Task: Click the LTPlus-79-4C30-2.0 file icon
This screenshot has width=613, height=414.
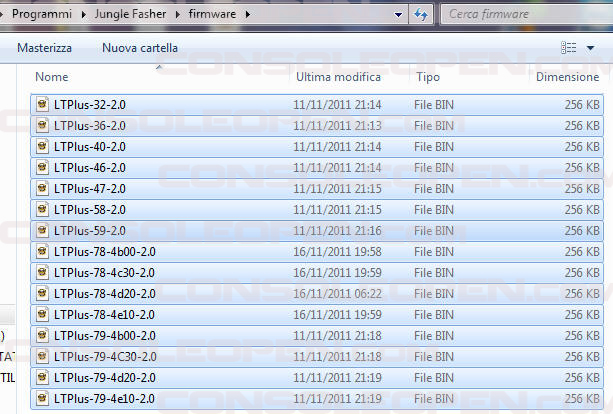Action: point(42,356)
